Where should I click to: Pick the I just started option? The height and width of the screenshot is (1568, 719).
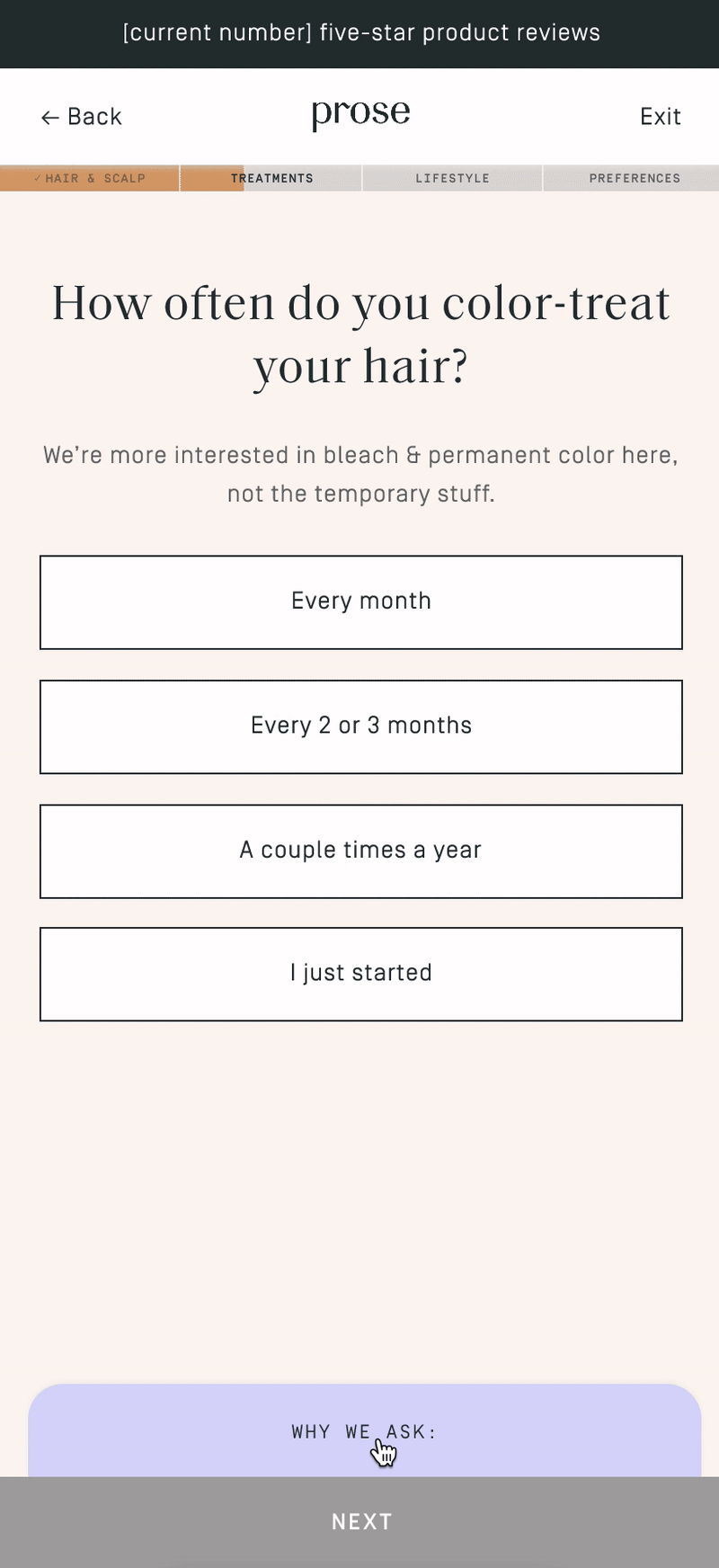[x=361, y=974]
